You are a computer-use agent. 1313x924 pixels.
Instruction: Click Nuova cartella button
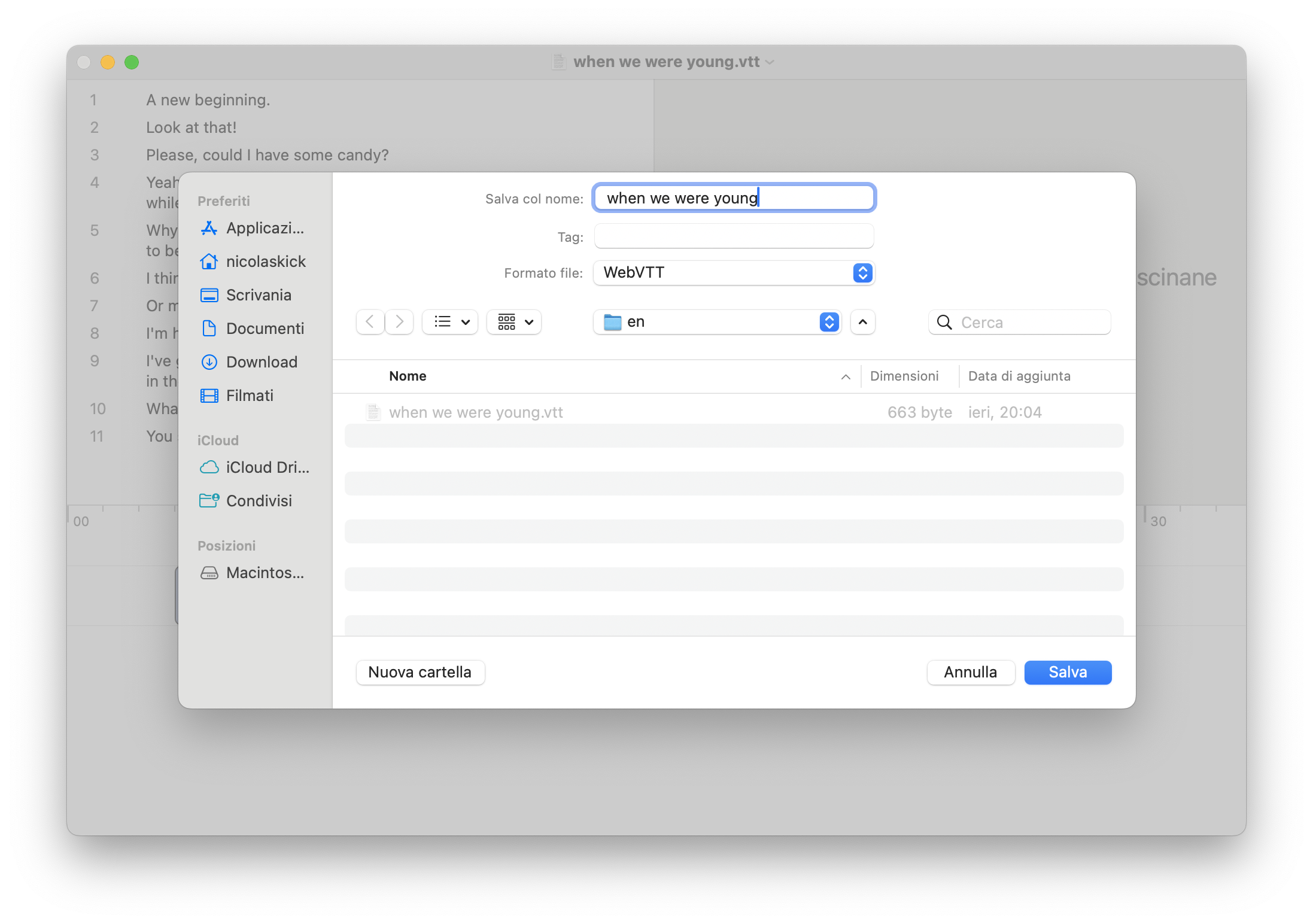pyautogui.click(x=420, y=672)
